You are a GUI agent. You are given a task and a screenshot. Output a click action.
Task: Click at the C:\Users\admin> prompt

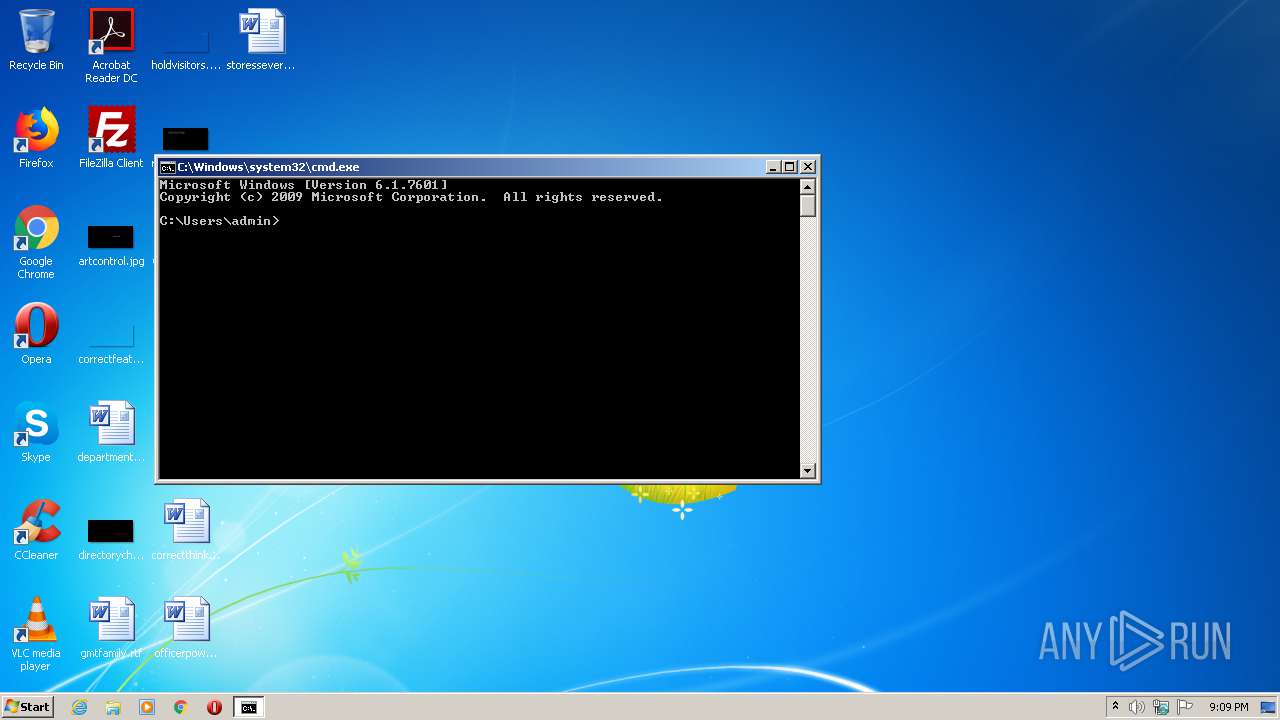click(220, 221)
